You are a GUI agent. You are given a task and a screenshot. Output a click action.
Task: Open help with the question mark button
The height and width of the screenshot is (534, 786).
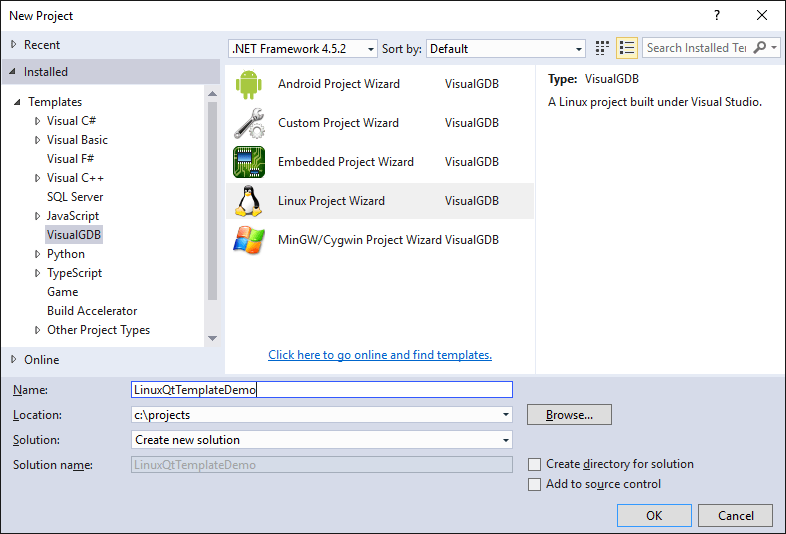[x=717, y=15]
